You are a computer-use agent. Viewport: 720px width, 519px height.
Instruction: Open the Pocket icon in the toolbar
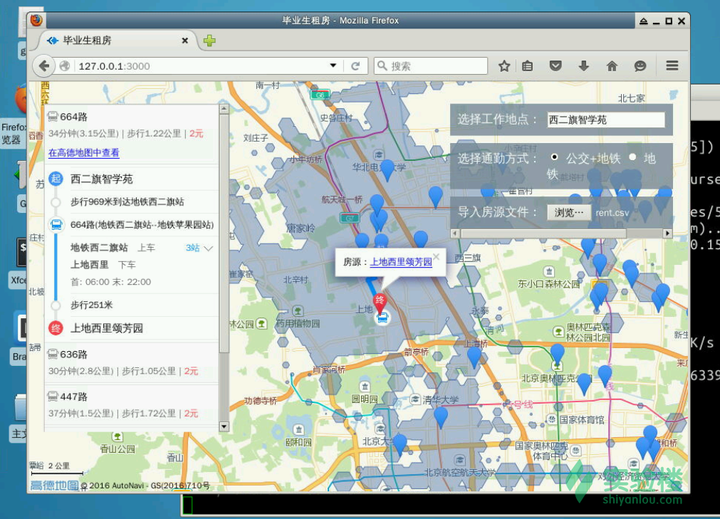[556, 66]
